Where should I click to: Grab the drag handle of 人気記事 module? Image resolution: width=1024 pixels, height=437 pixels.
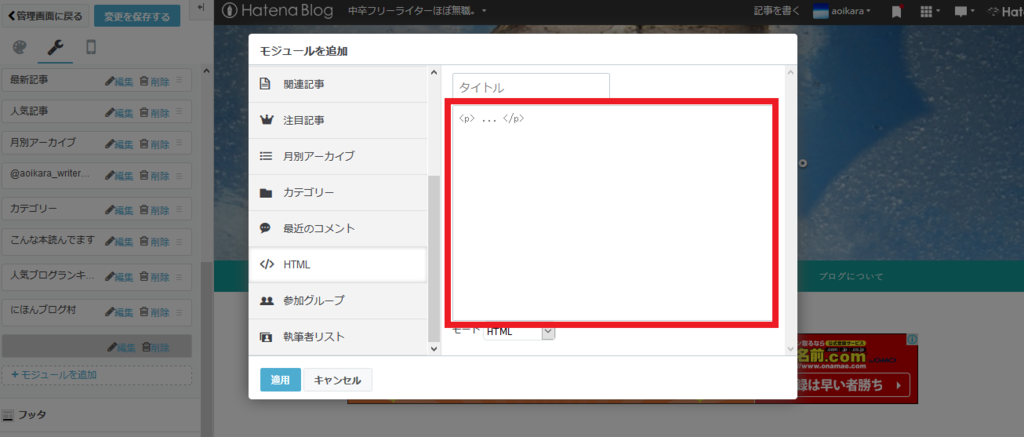pos(179,112)
